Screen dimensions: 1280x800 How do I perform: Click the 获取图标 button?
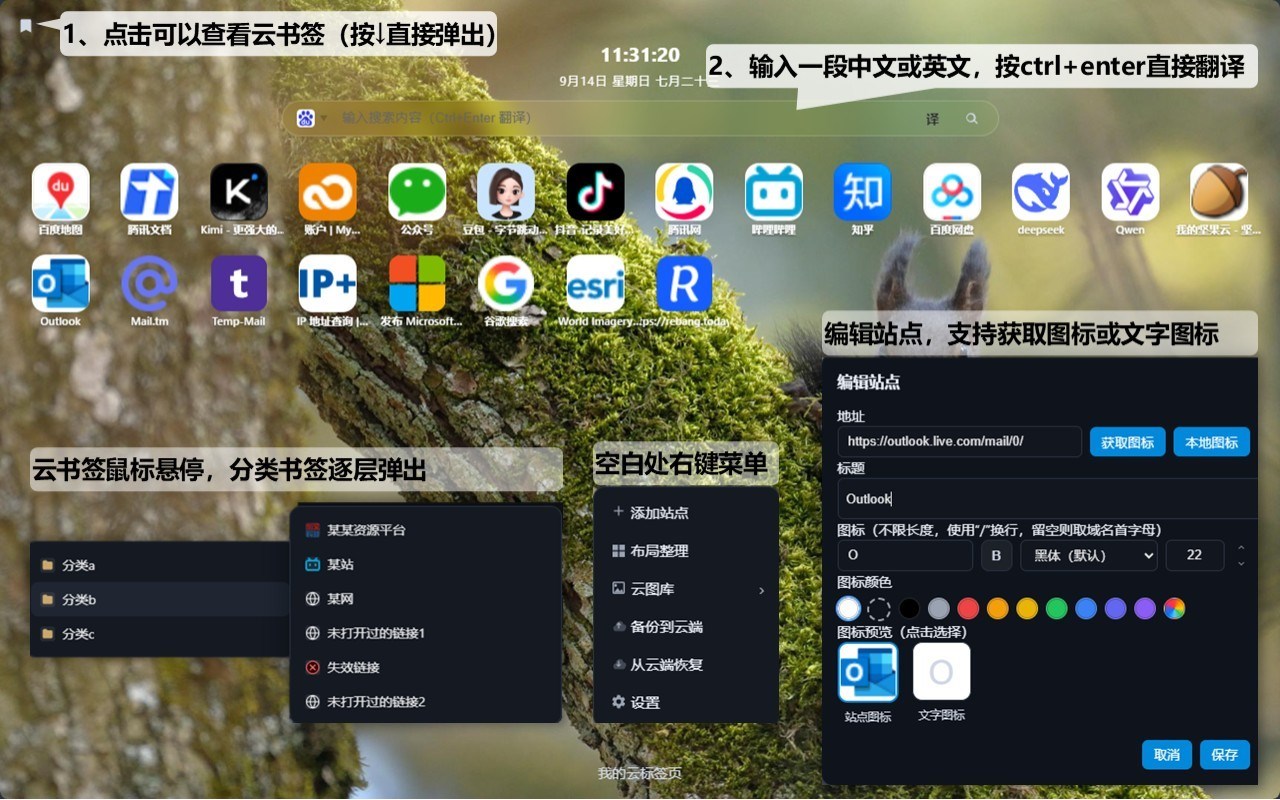(1127, 442)
